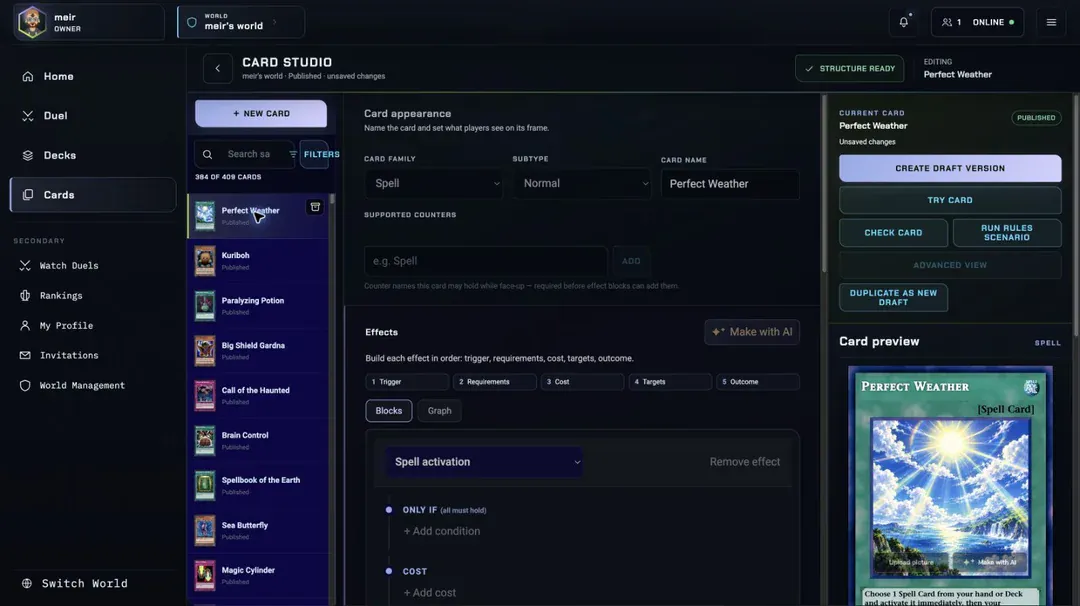Screen dimensions: 1080x606
Task: Click the back arrow beside Card Studio
Action: tap(218, 68)
